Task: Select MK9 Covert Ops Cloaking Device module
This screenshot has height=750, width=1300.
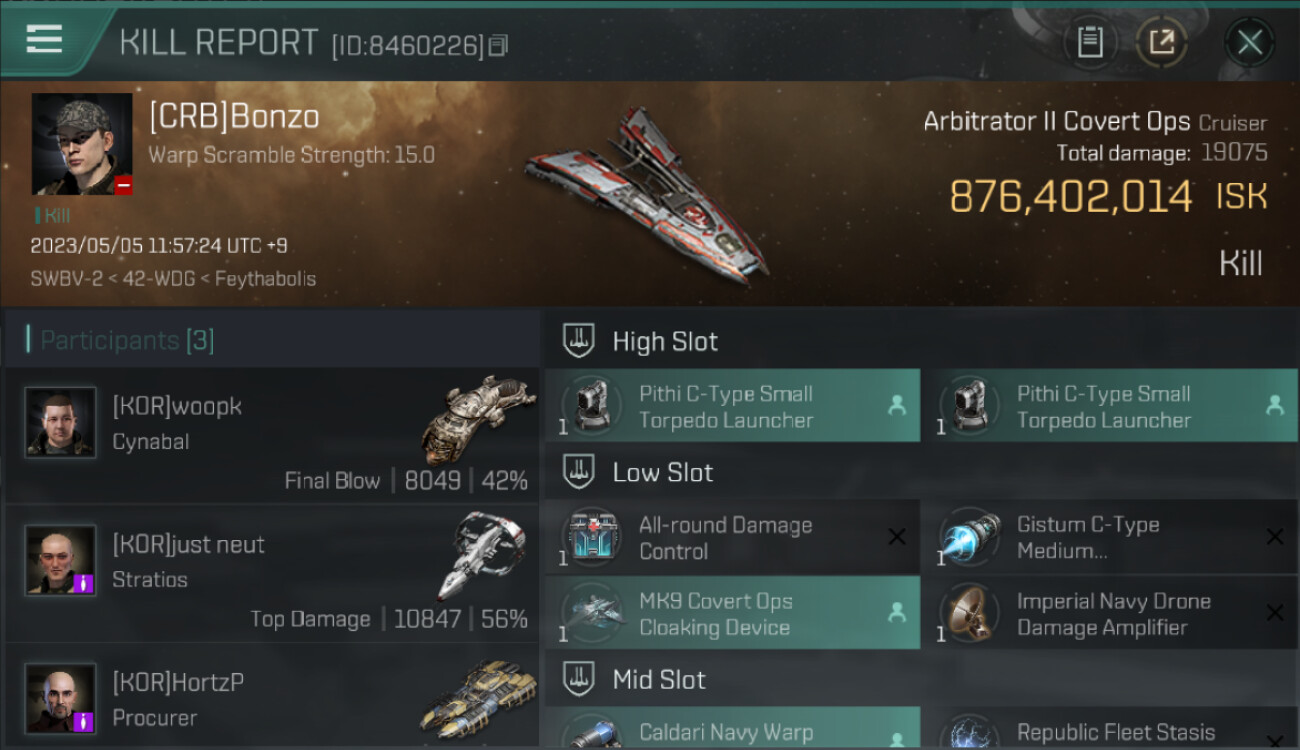Action: point(732,614)
